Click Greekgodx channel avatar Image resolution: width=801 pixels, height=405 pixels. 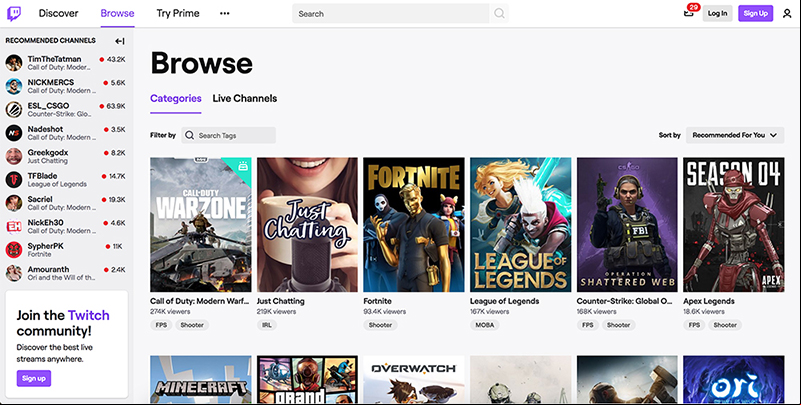tap(14, 156)
